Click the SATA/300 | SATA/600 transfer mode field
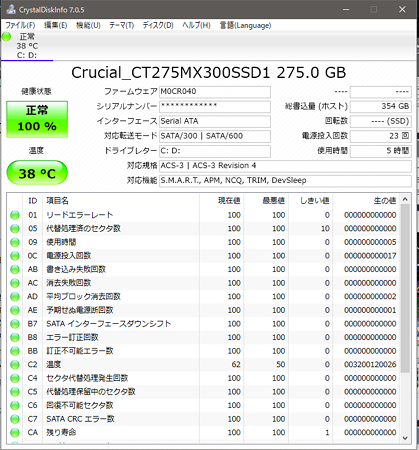The height and width of the screenshot is (450, 419). pyautogui.click(x=215, y=136)
